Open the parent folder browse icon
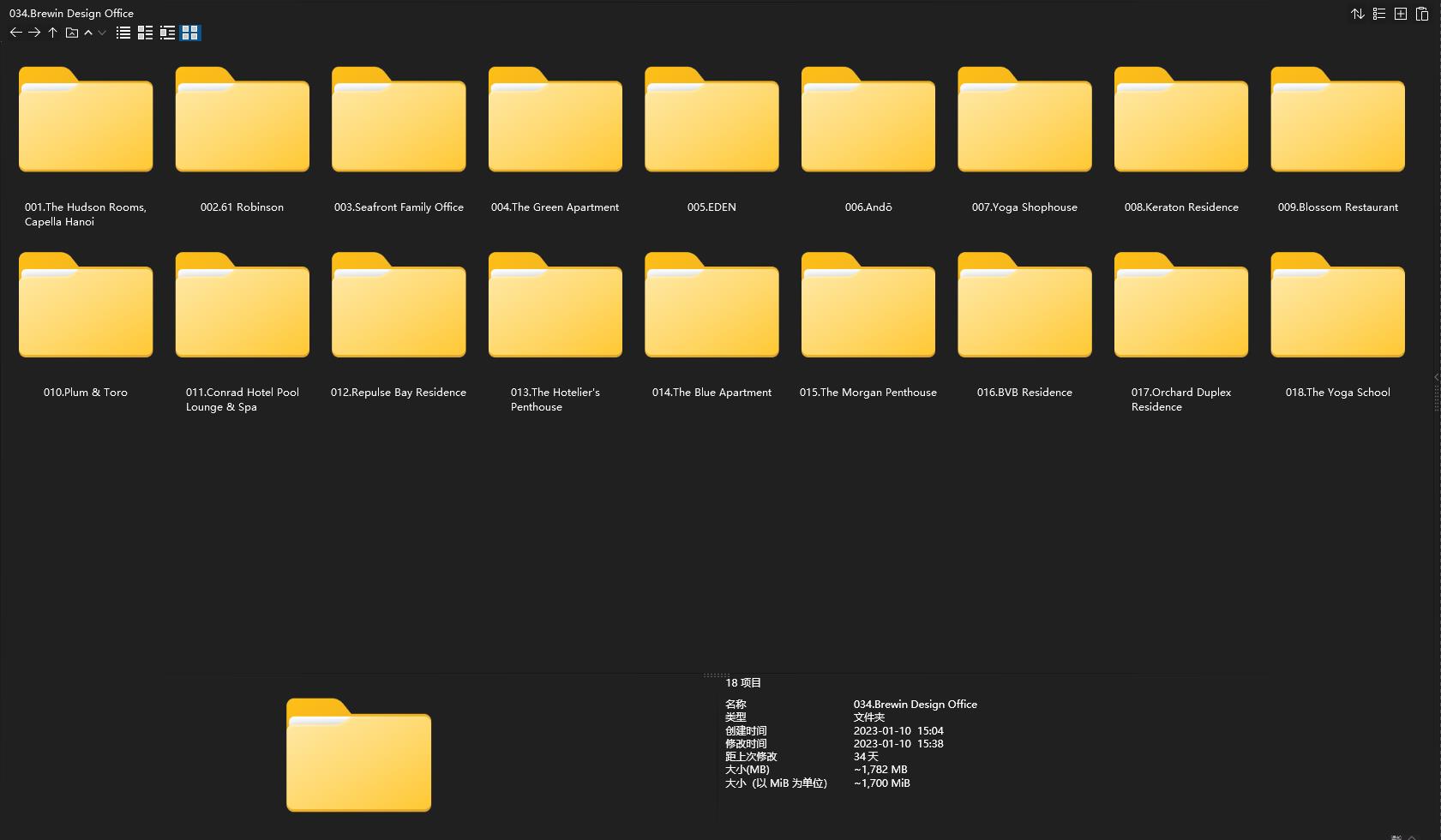1441x840 pixels. point(72,33)
